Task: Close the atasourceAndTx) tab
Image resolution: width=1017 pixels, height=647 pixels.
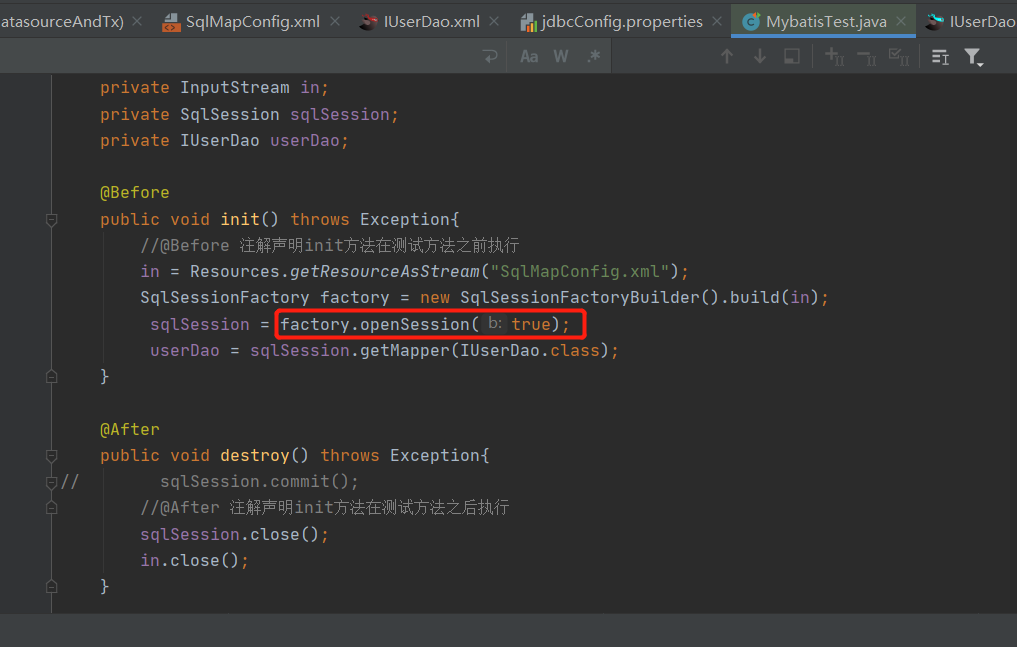Action: click(137, 21)
